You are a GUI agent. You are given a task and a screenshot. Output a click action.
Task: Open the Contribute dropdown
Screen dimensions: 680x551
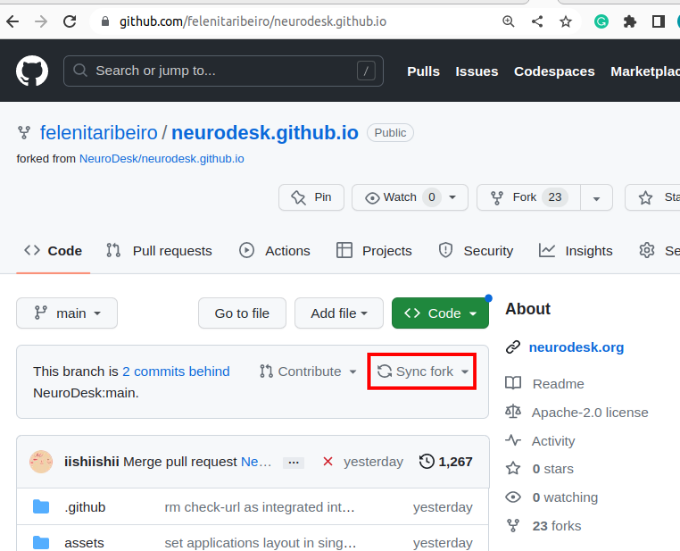[x=308, y=372]
